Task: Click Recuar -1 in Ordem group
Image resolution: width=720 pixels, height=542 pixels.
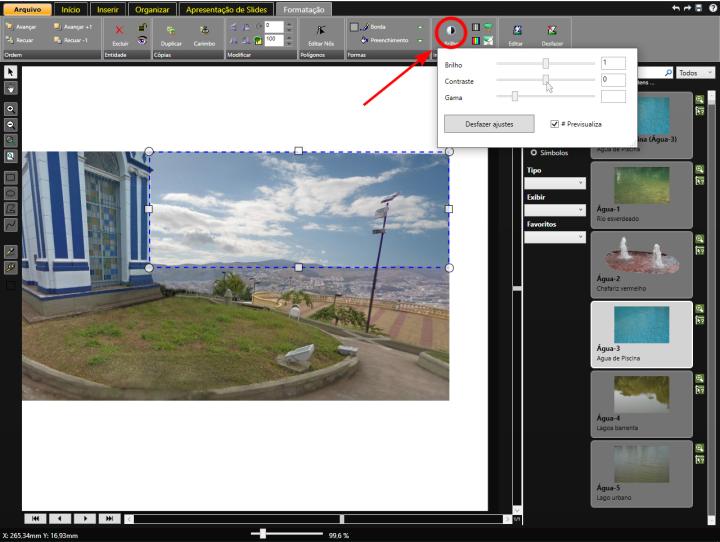Action: [70, 40]
